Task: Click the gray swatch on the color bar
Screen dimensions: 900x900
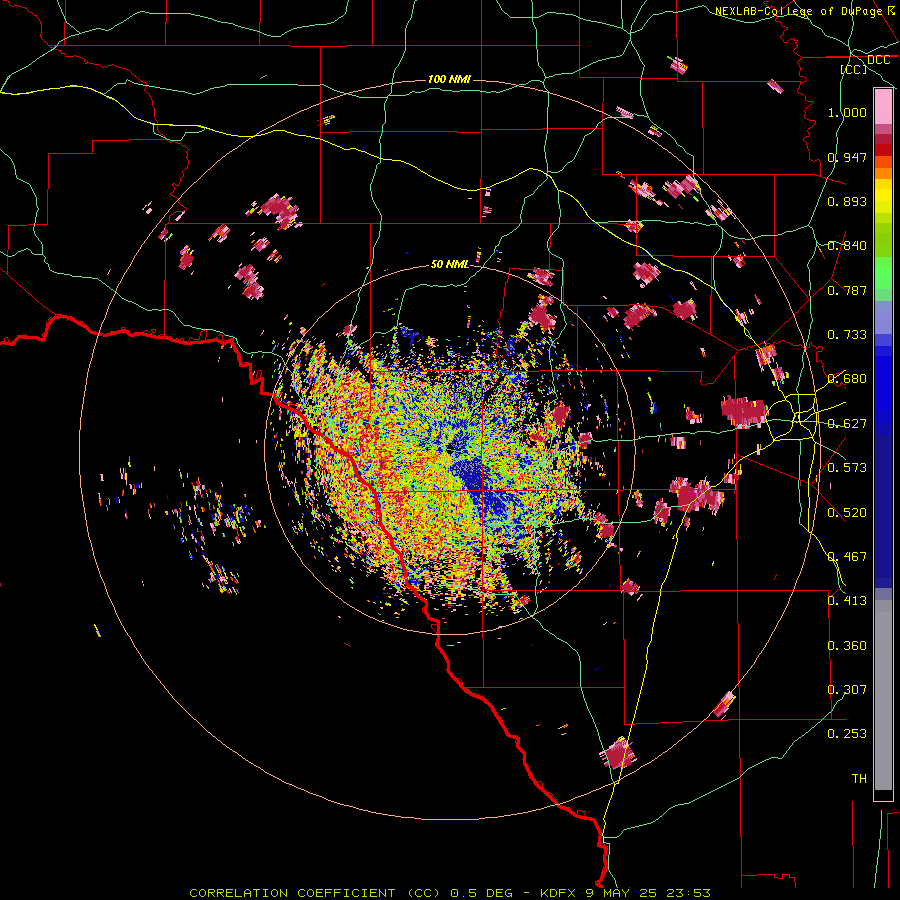Action: [x=883, y=695]
